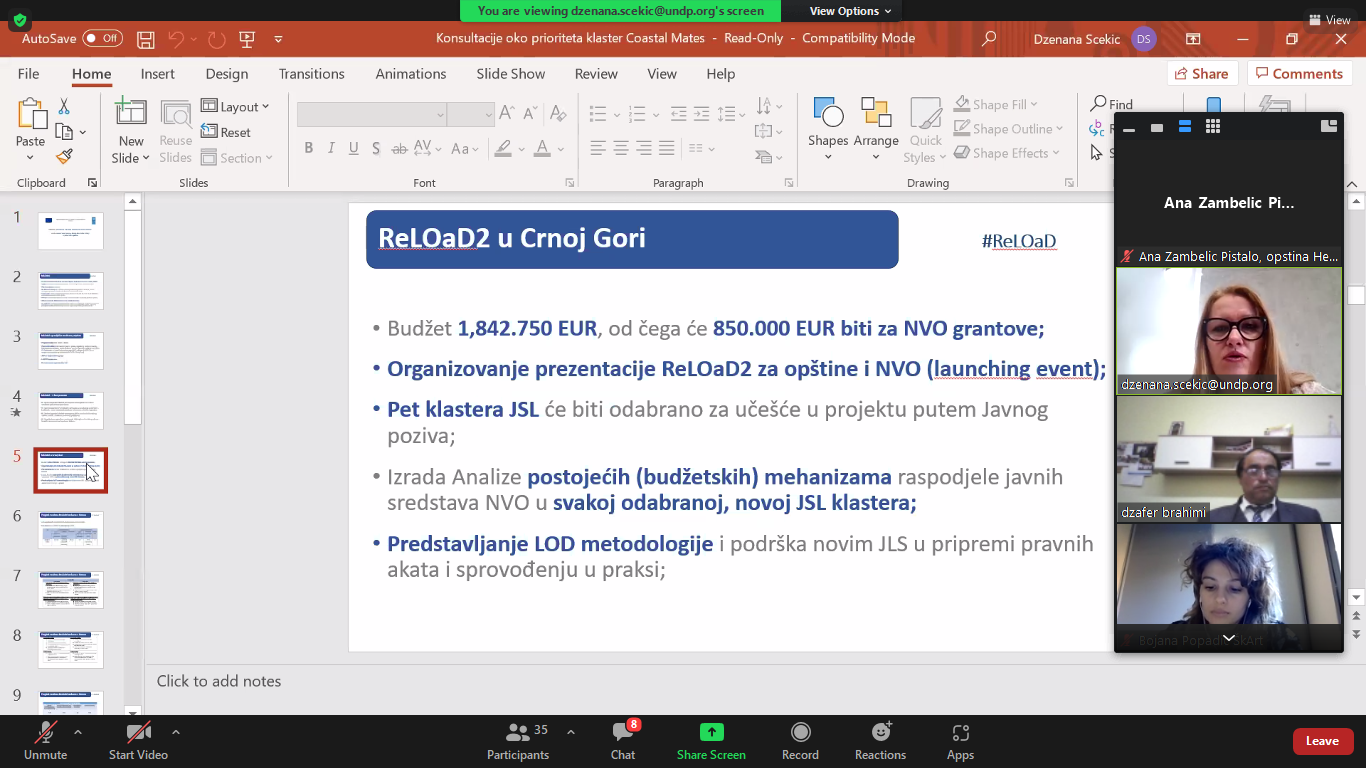Open font size combo box

[471, 114]
